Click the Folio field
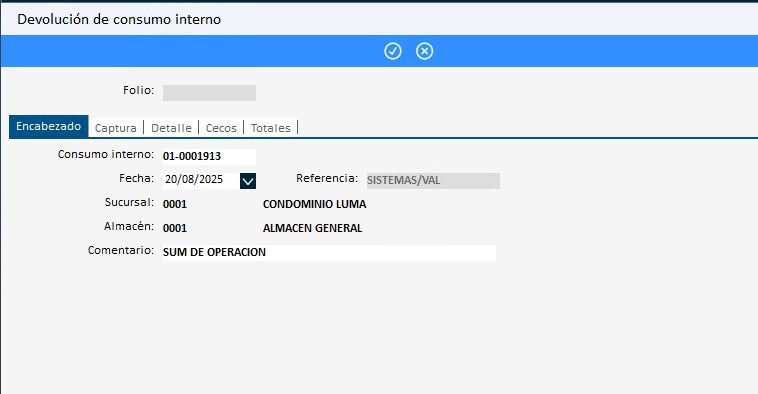Screen dimensions: 758x394 tap(209, 93)
